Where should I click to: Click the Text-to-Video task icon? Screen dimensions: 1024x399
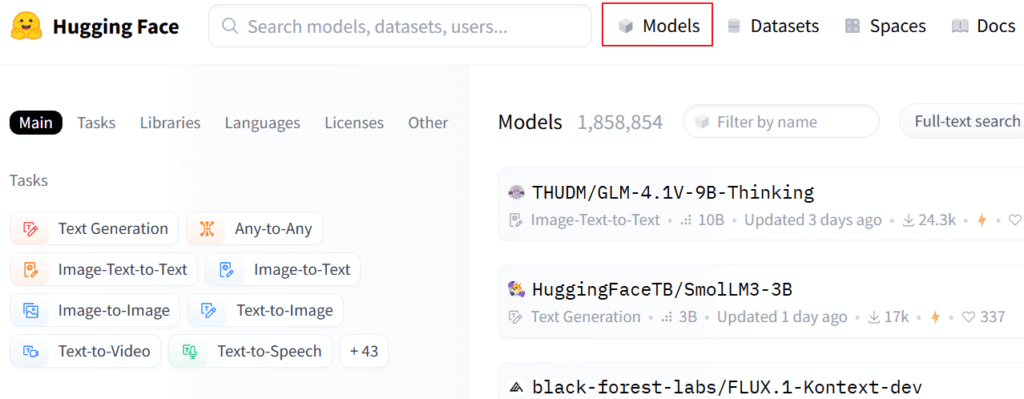30,351
